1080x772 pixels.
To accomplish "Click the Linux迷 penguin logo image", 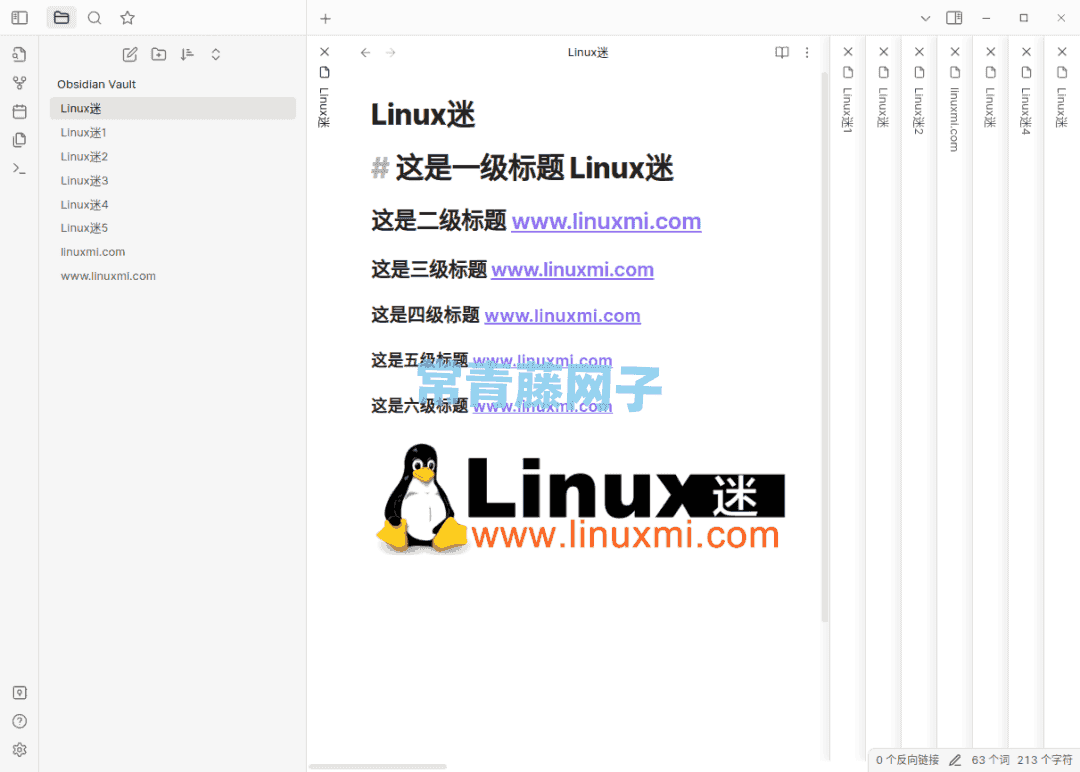I will (579, 499).
